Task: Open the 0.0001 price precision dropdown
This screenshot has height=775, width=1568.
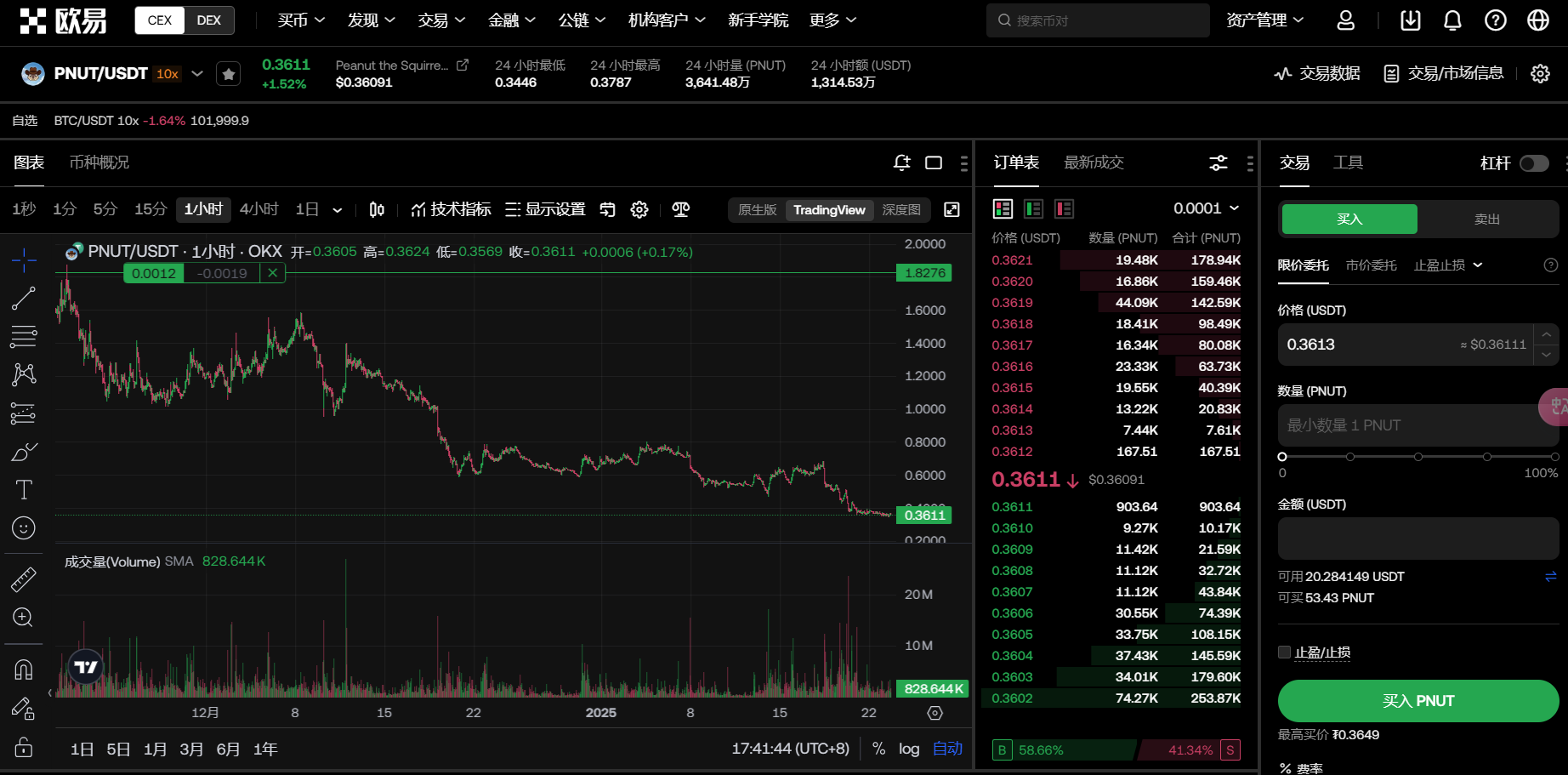Action: coord(1207,208)
